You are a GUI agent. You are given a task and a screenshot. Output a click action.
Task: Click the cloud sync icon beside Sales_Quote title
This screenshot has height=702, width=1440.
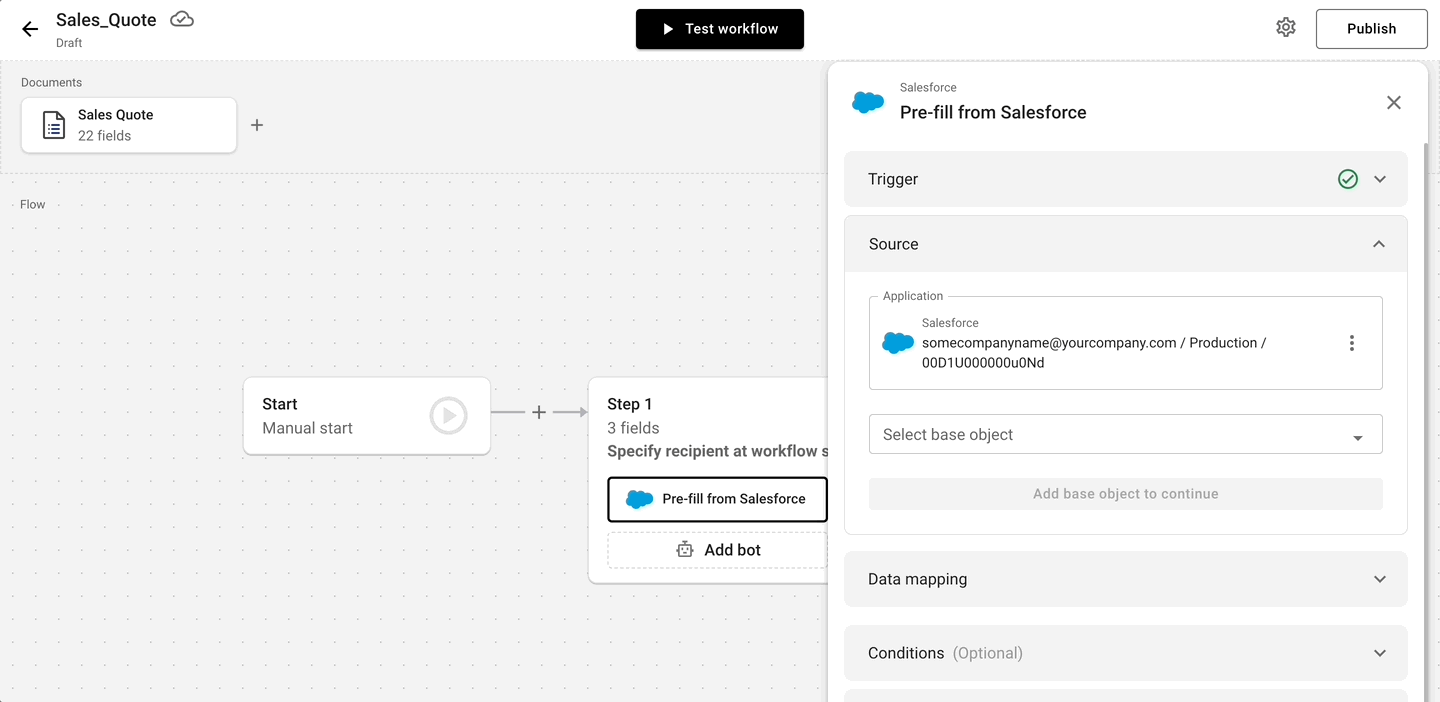181,18
